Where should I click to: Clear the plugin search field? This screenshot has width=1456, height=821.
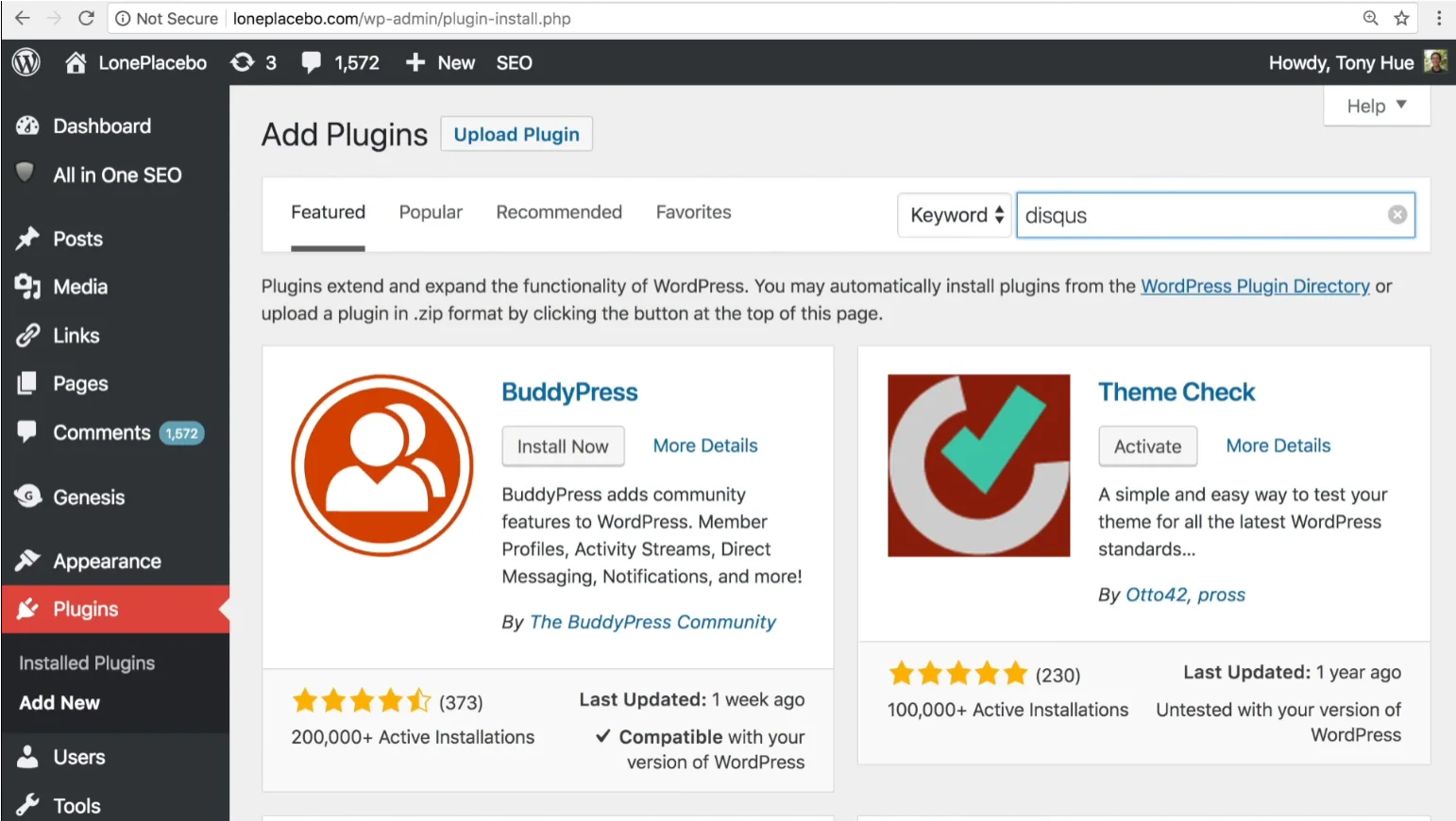click(x=1397, y=215)
